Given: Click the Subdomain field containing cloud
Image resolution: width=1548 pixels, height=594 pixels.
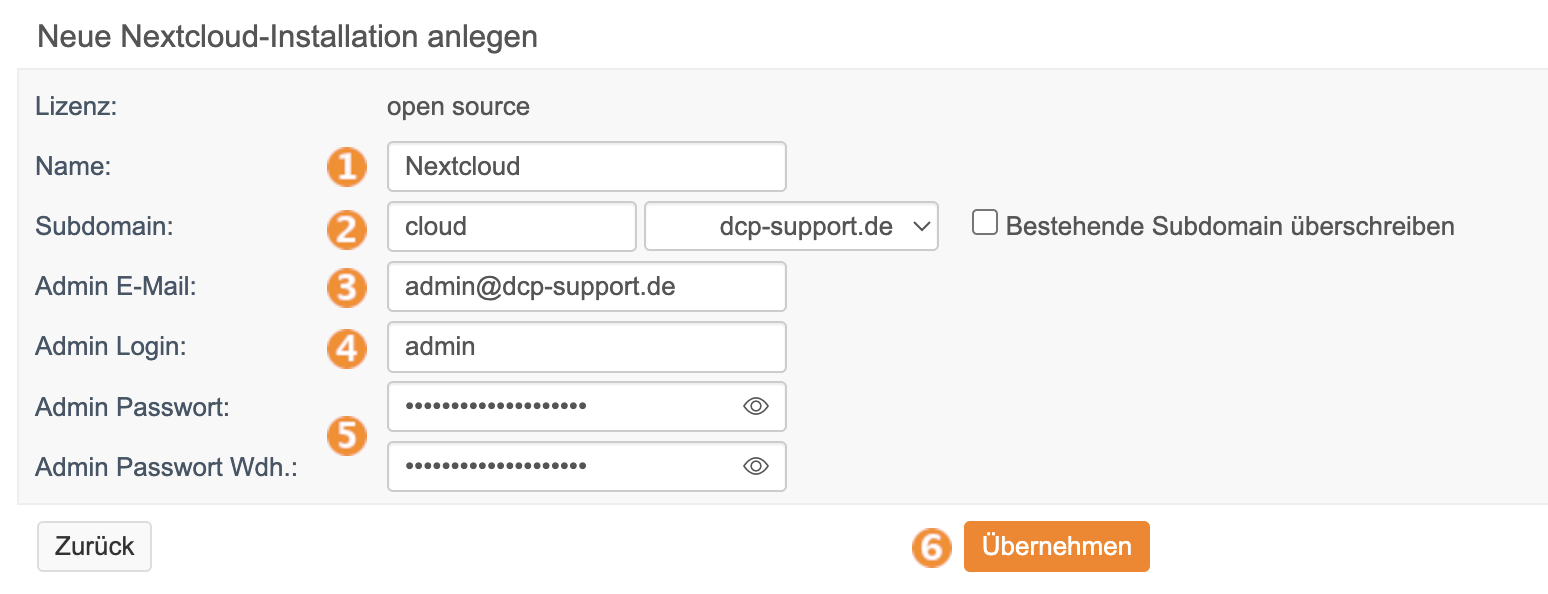Looking at the screenshot, I should click(x=511, y=226).
